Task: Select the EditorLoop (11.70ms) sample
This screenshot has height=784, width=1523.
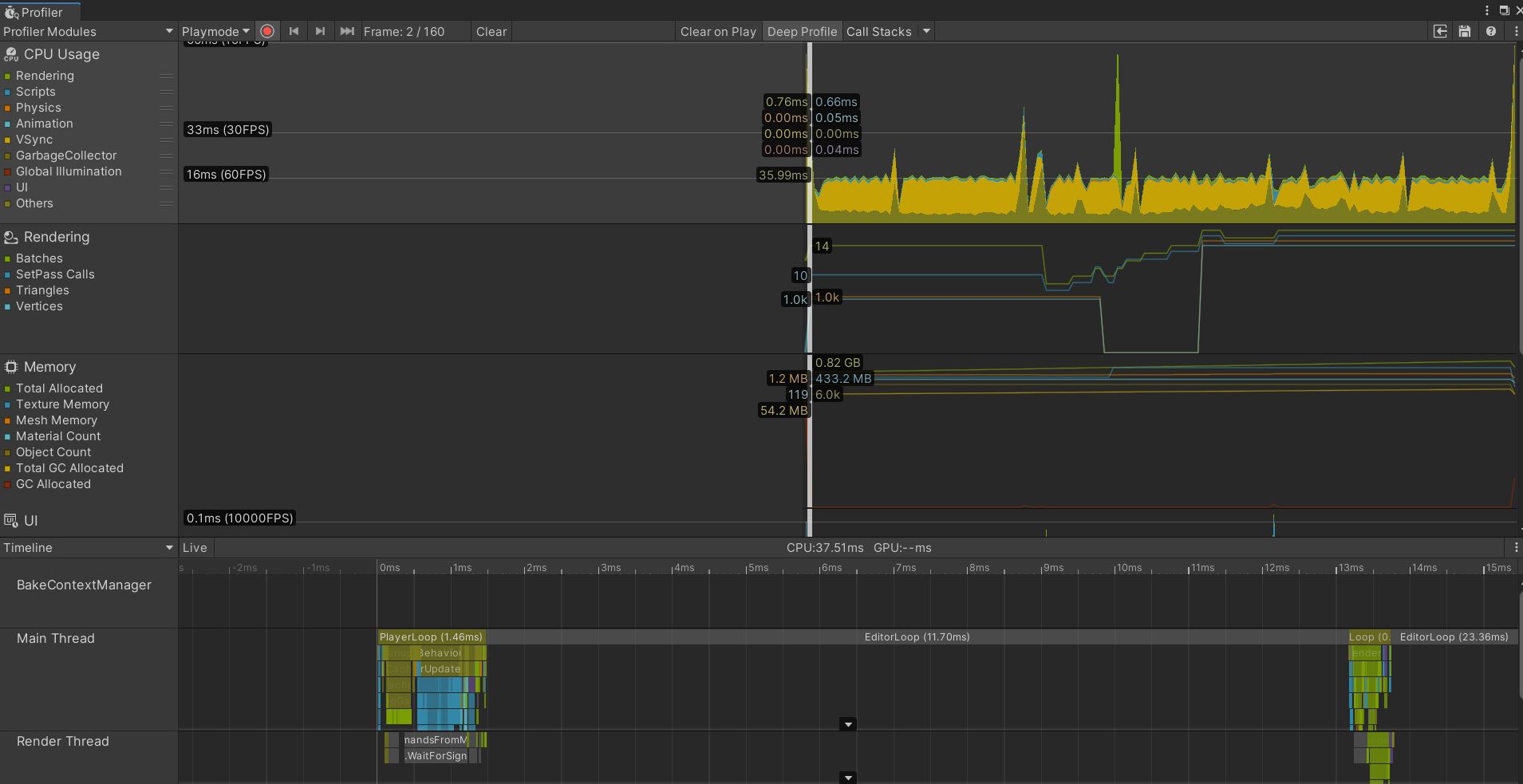Action: [917, 636]
